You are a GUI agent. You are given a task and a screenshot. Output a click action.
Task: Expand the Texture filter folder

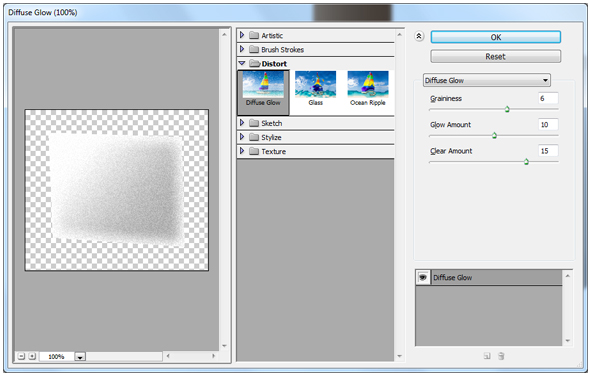(x=242, y=151)
